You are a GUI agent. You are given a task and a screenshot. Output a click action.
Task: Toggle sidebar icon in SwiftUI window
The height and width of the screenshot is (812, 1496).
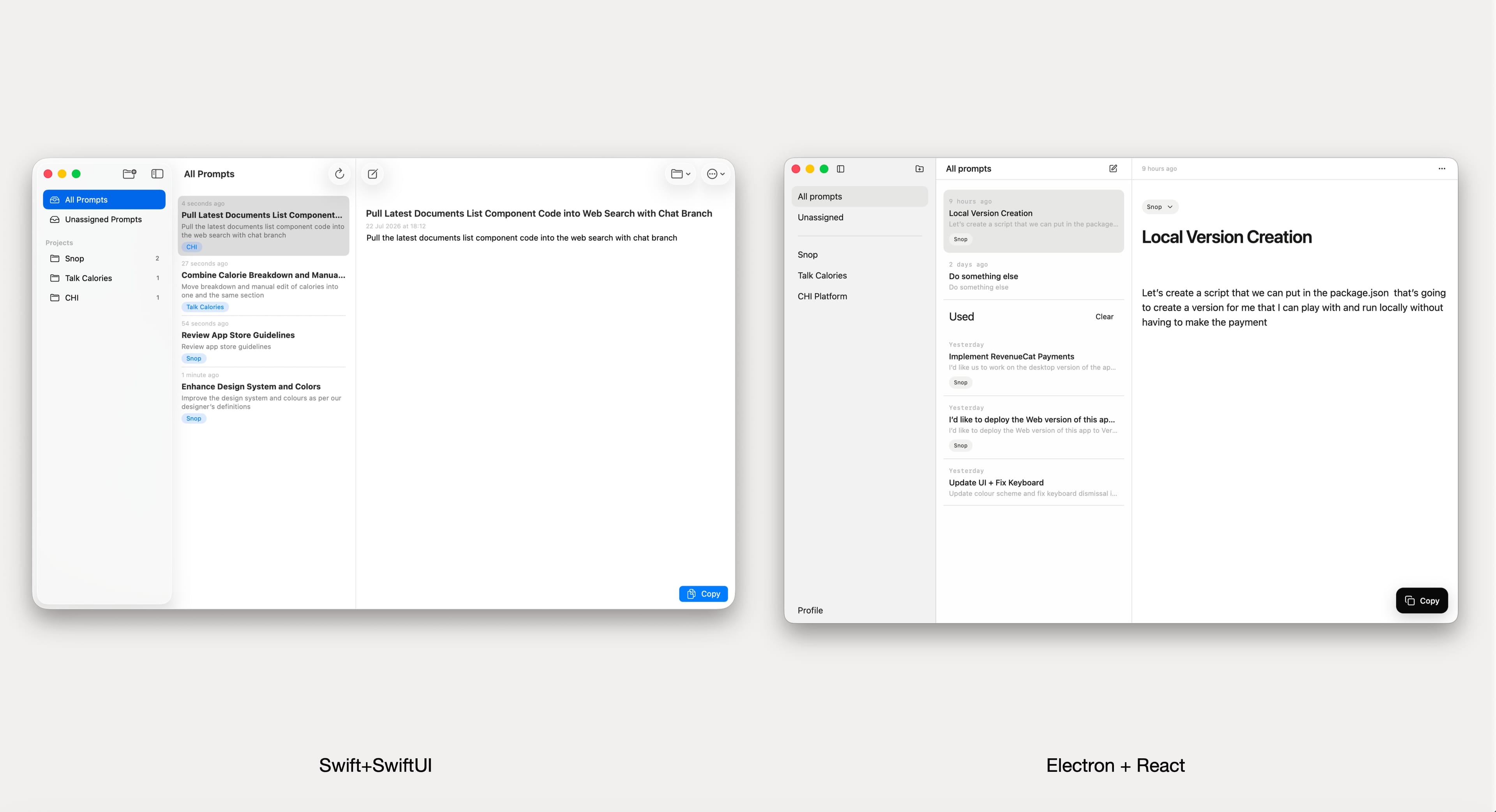(x=157, y=174)
